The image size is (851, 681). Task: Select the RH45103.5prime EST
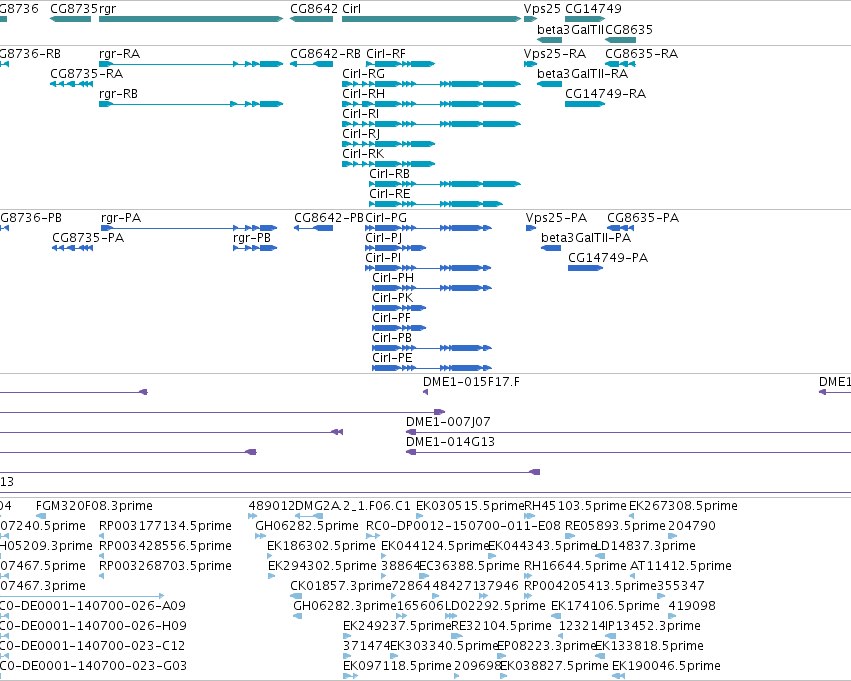[x=530, y=516]
